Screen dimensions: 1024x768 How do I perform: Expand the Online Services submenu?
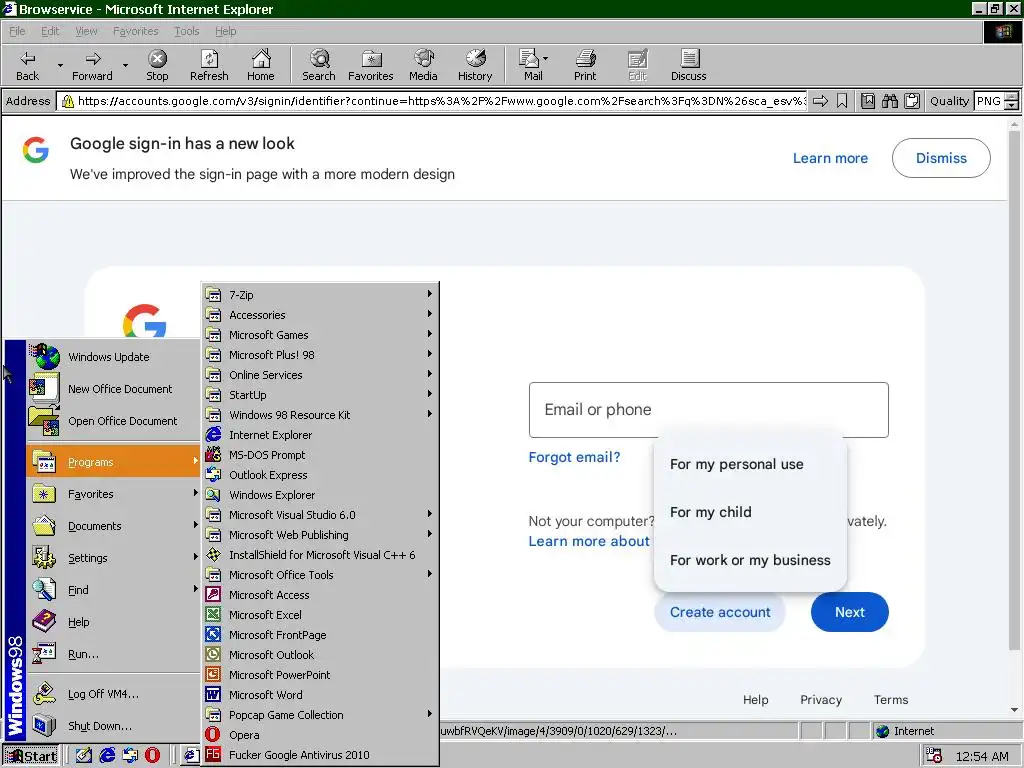click(320, 375)
